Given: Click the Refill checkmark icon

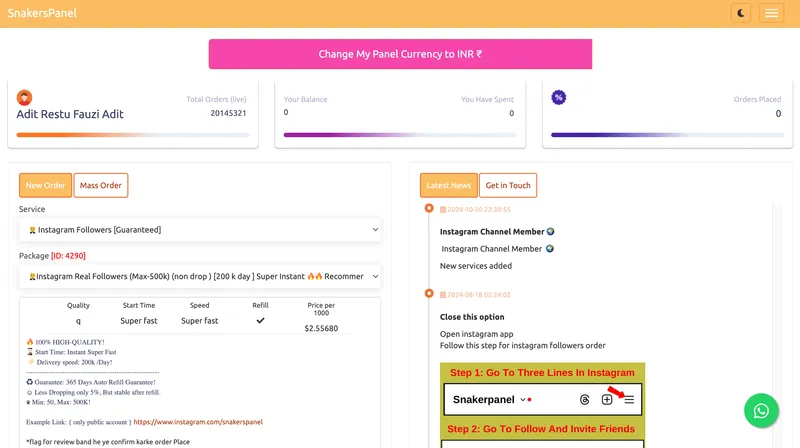Looking at the screenshot, I should coord(260,320).
